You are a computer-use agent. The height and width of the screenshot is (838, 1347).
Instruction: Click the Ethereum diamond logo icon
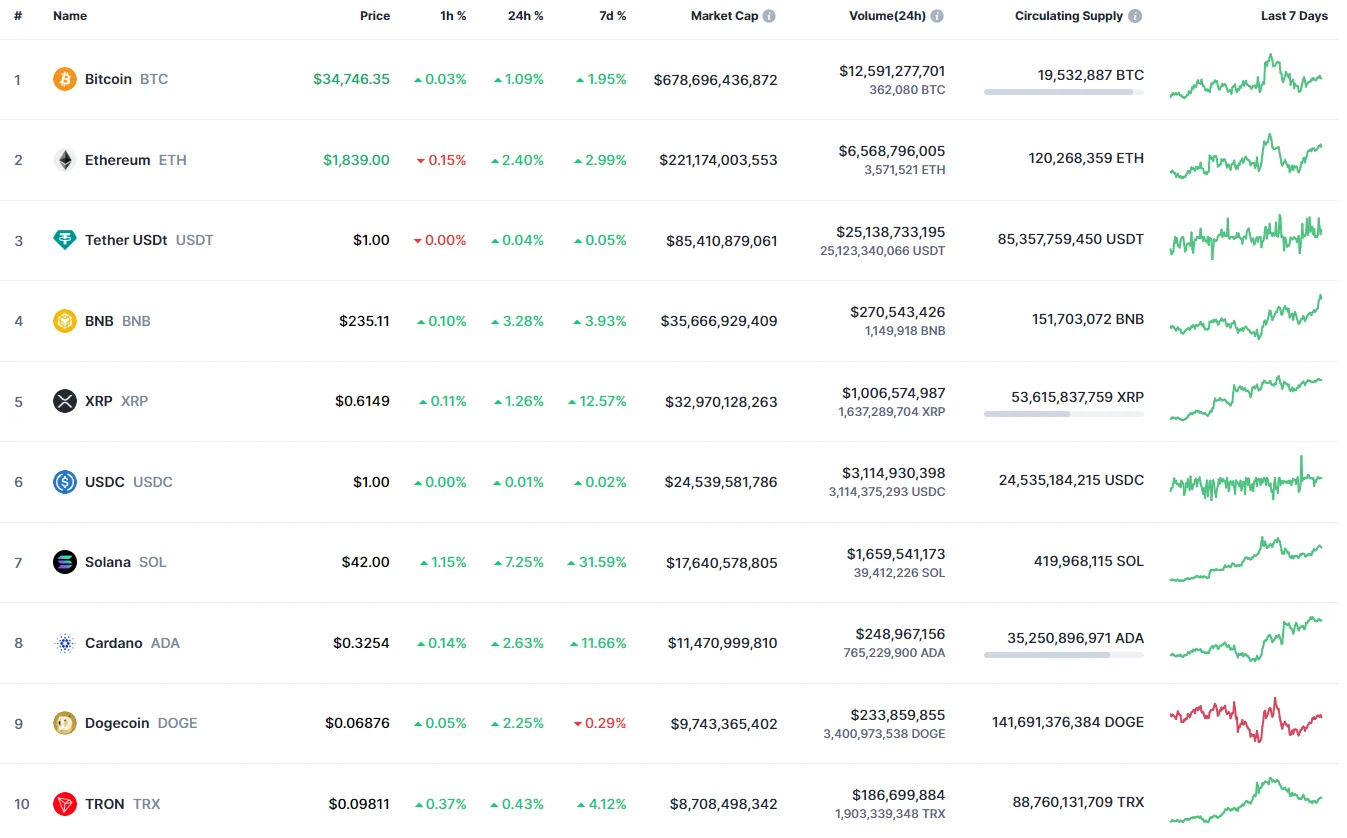[65, 160]
